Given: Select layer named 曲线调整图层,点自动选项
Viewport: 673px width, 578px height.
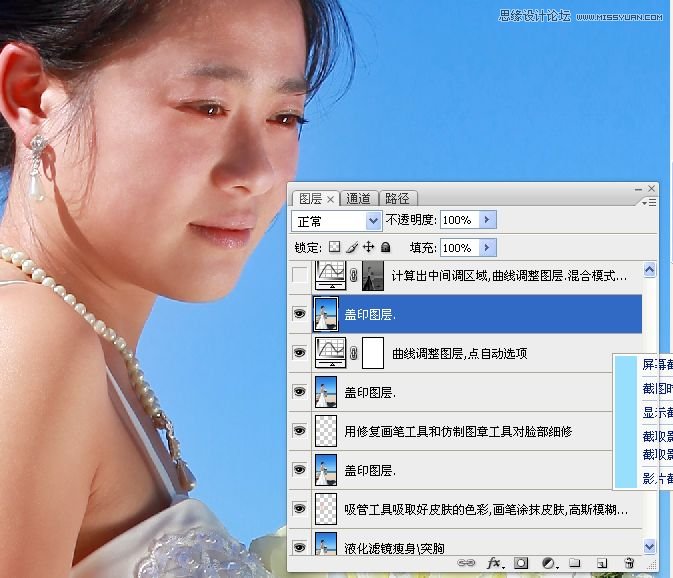Looking at the screenshot, I should 459,354.
